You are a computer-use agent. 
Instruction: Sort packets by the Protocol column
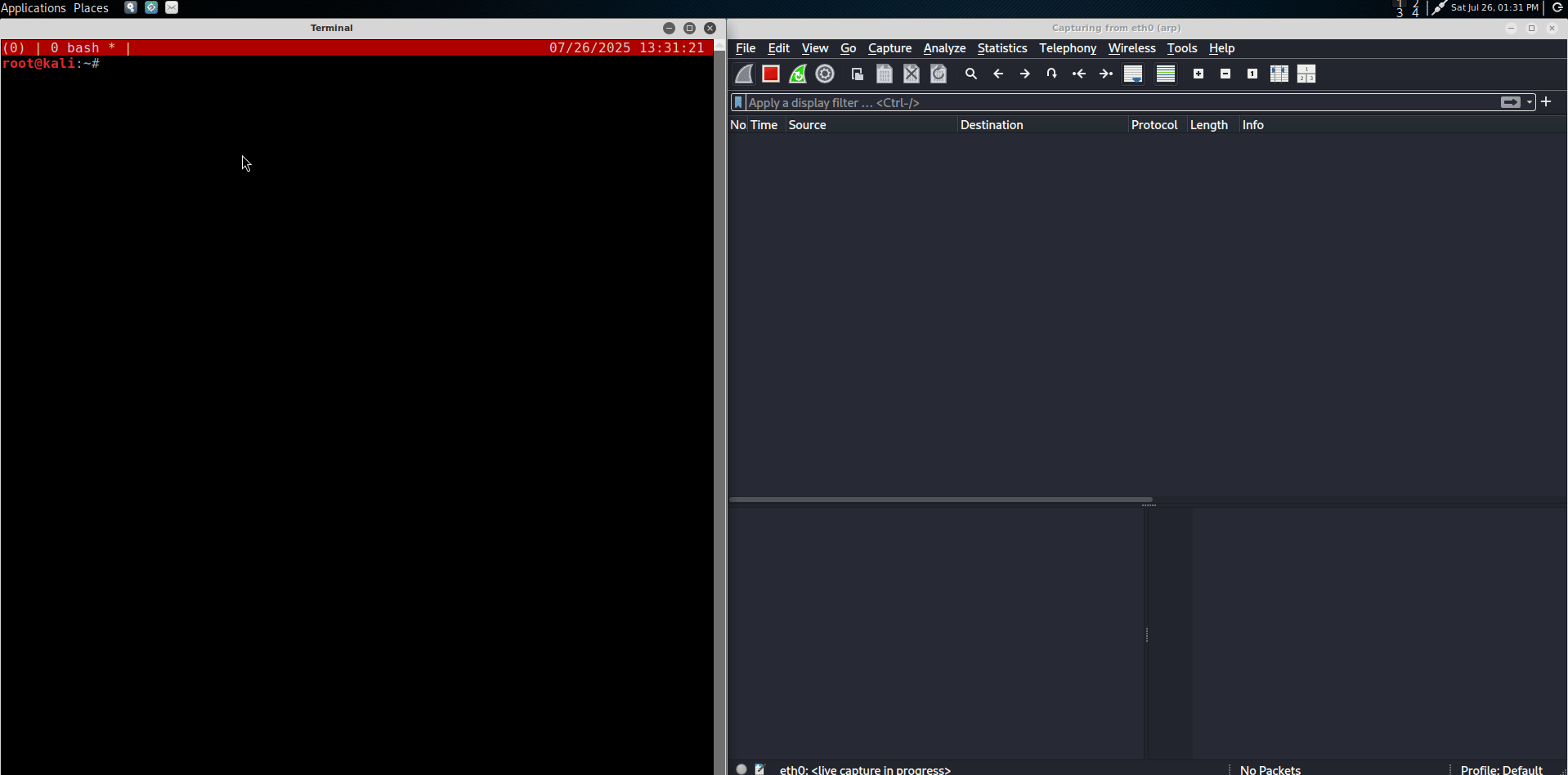1154,125
